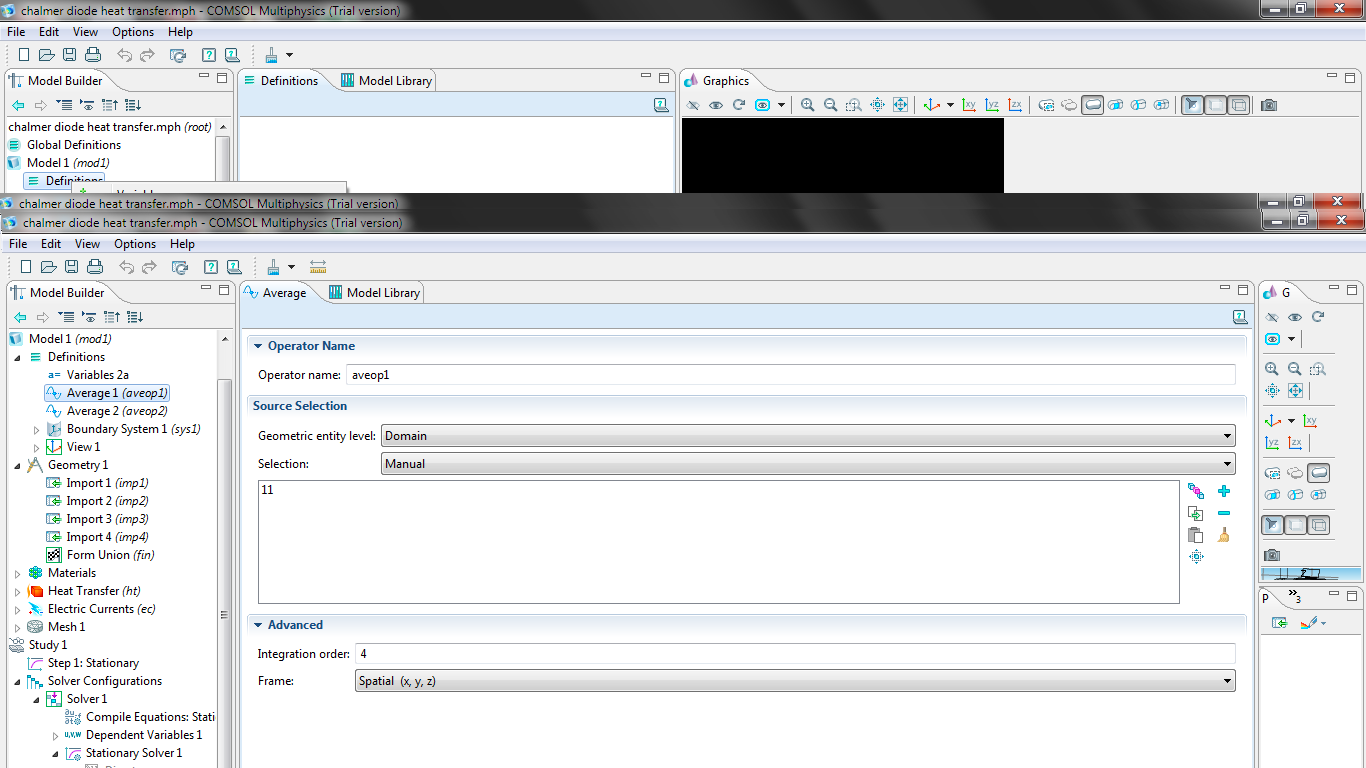The image size is (1366, 768).
Task: Collapse Geometry 1 tree node
Action: tap(17, 466)
